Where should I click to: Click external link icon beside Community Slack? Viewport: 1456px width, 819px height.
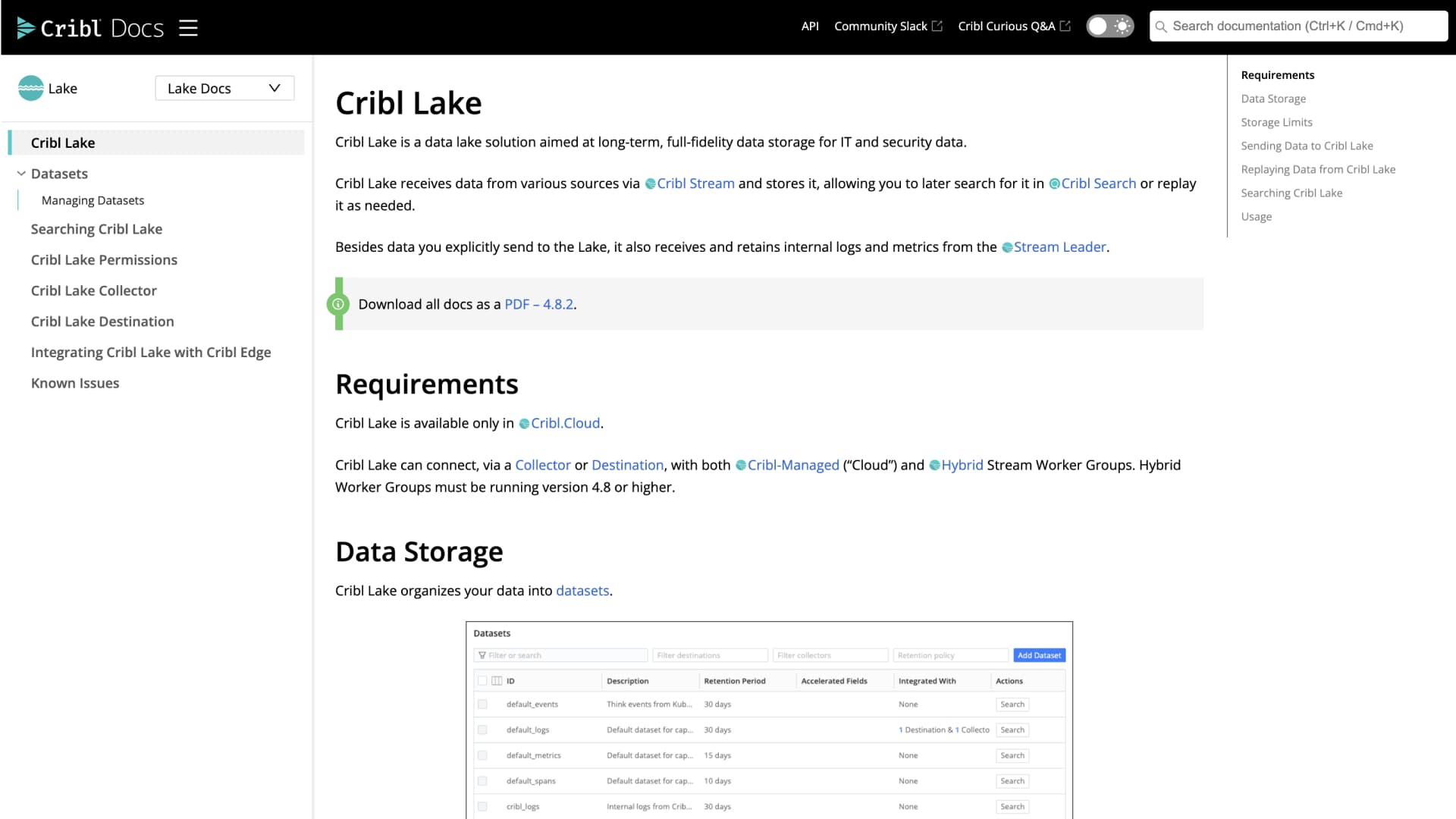coord(937,26)
